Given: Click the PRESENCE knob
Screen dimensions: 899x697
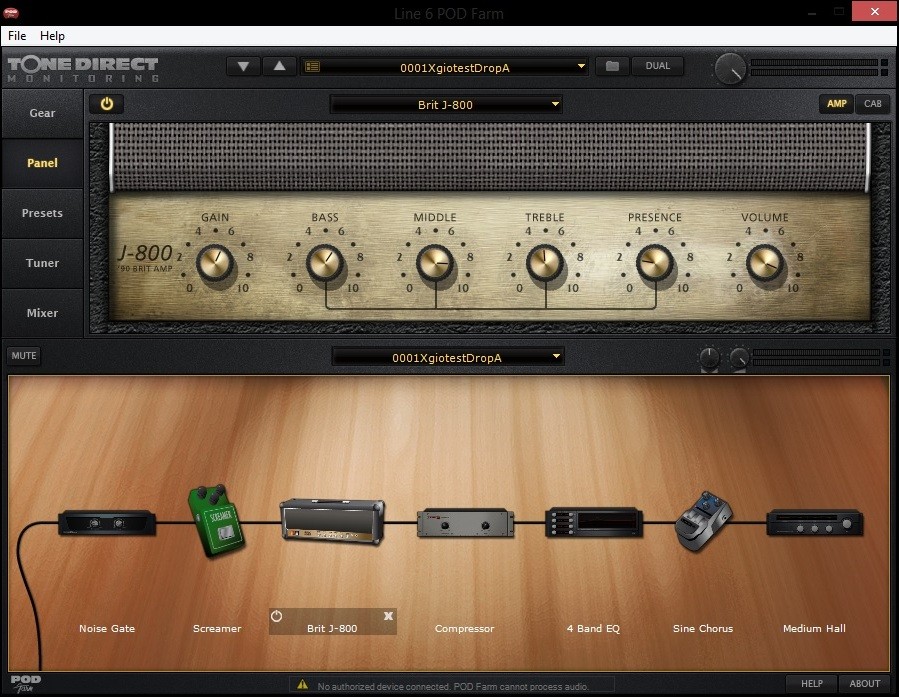Looking at the screenshot, I should click(655, 263).
